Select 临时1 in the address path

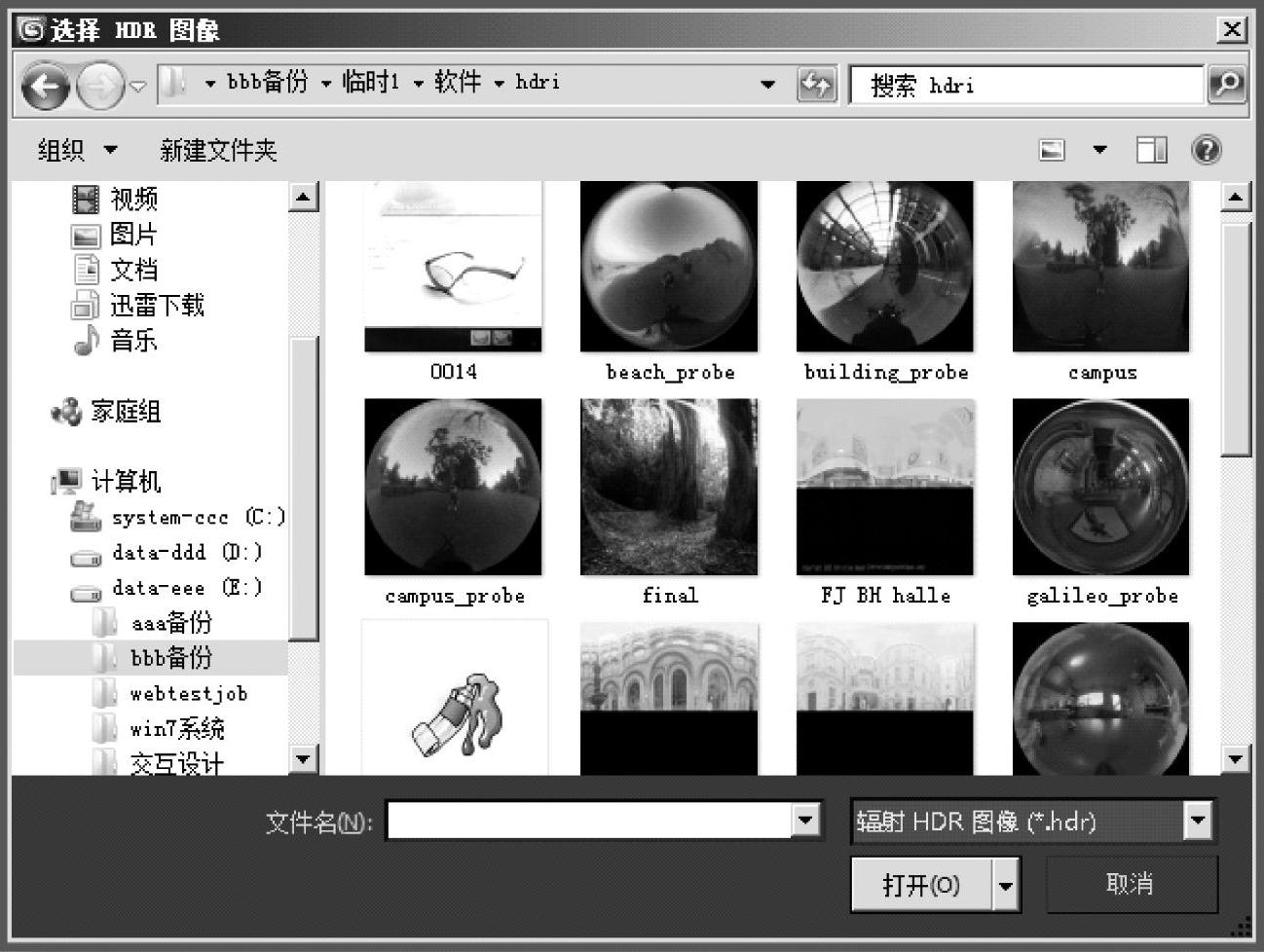point(371,83)
